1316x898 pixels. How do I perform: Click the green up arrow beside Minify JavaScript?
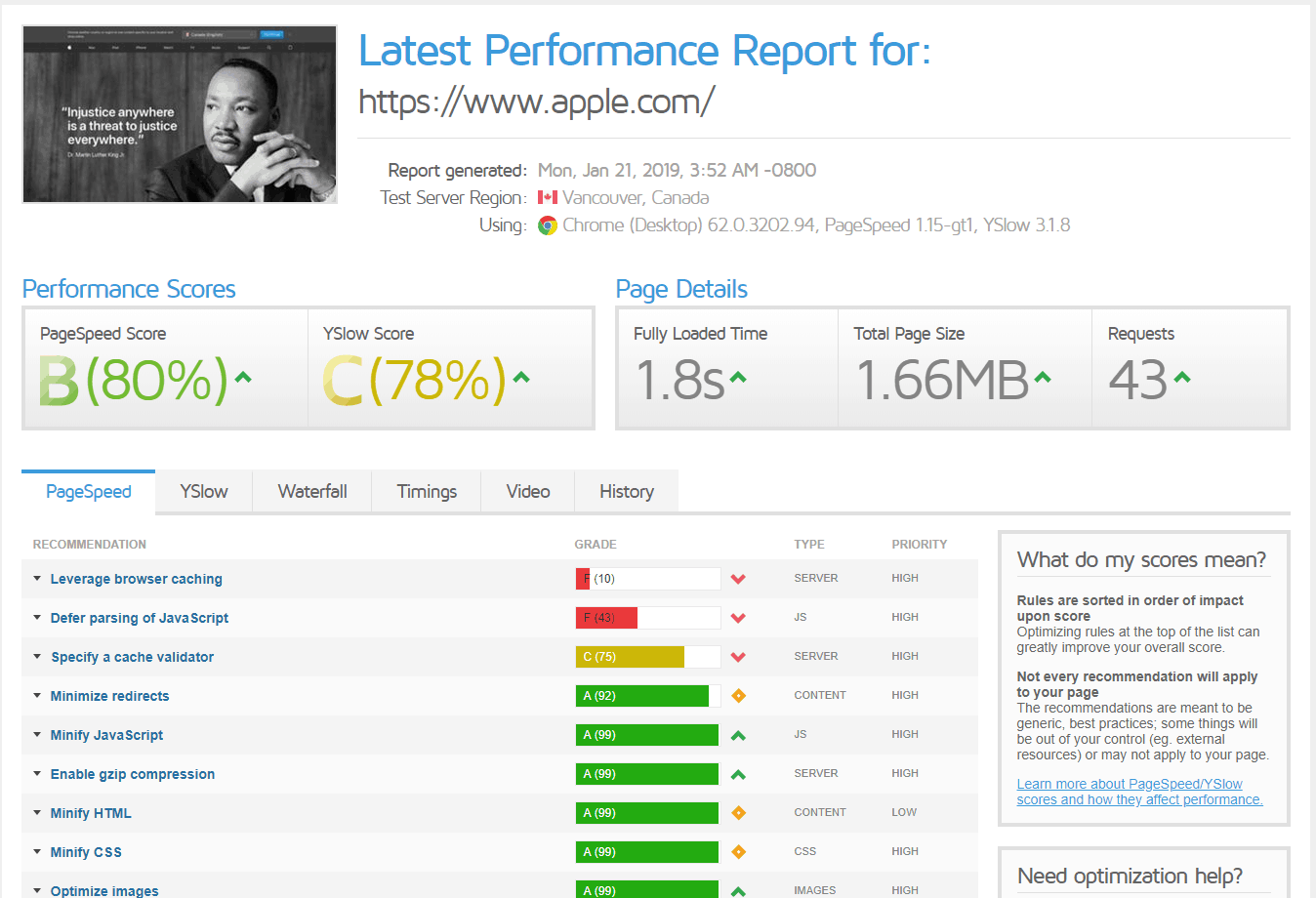[x=738, y=734]
